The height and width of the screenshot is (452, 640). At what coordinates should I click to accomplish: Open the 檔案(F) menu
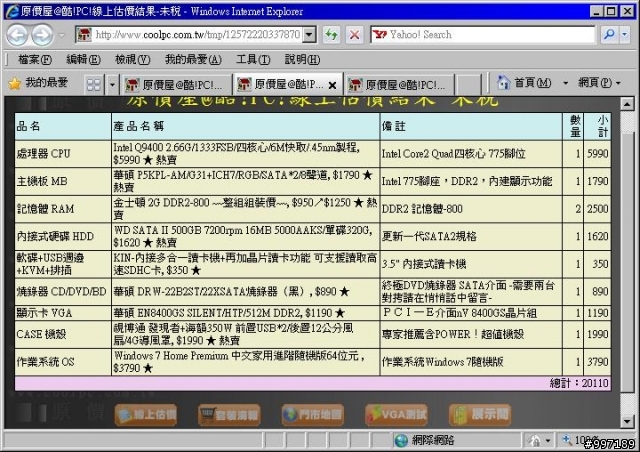[x=35, y=60]
